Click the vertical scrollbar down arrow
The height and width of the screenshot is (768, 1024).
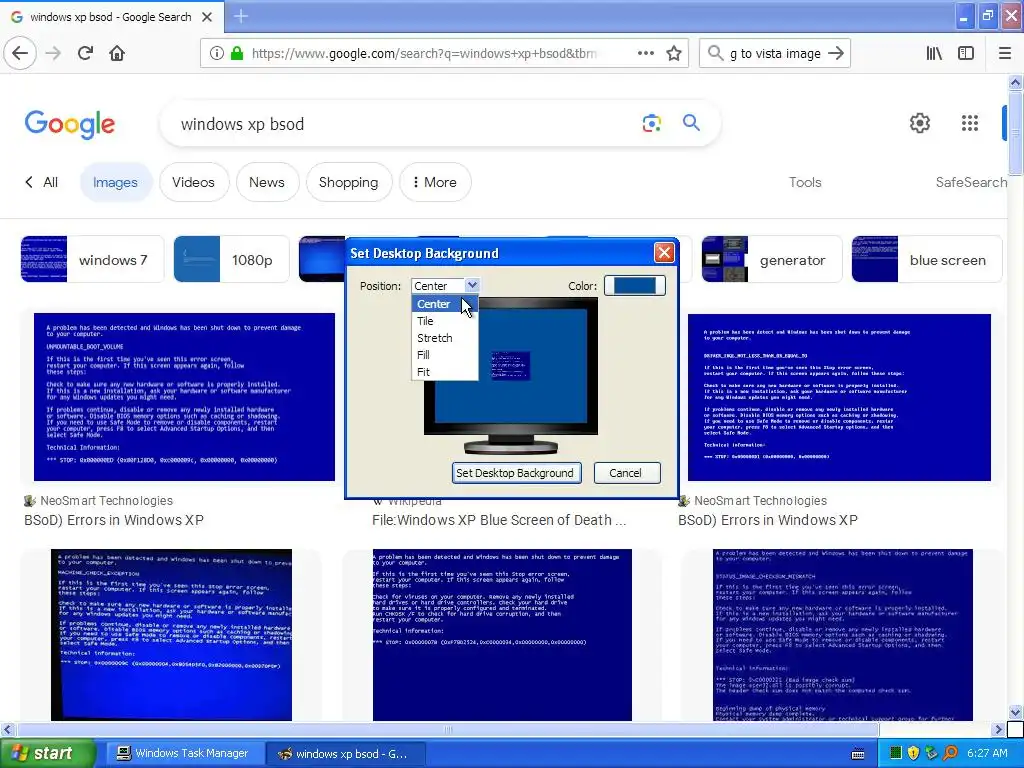point(1016,712)
